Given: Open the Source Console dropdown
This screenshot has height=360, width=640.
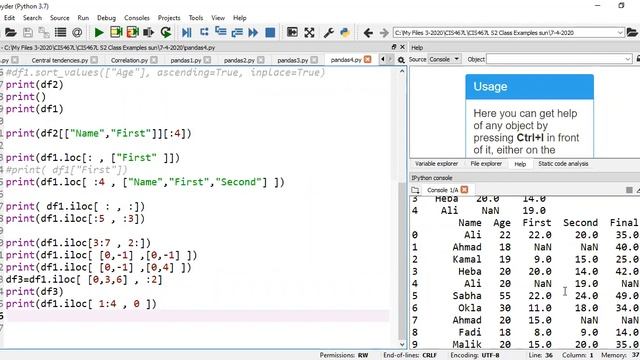Looking at the screenshot, I should click(x=444, y=59).
